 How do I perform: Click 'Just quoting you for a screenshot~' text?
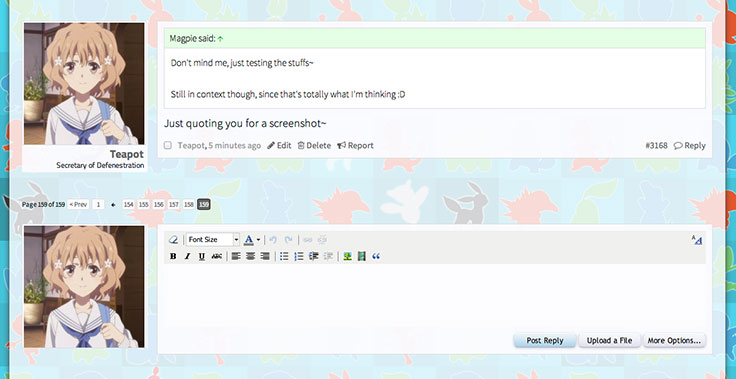click(245, 124)
